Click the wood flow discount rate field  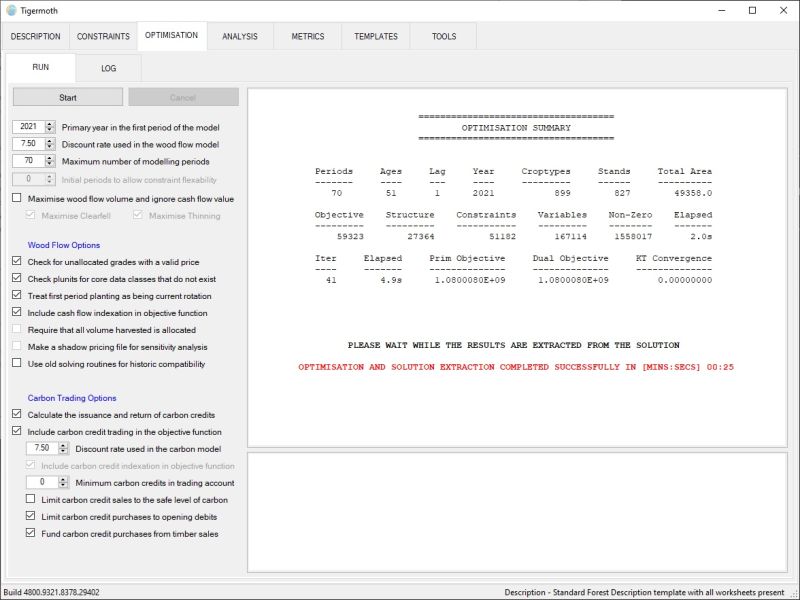(x=29, y=143)
